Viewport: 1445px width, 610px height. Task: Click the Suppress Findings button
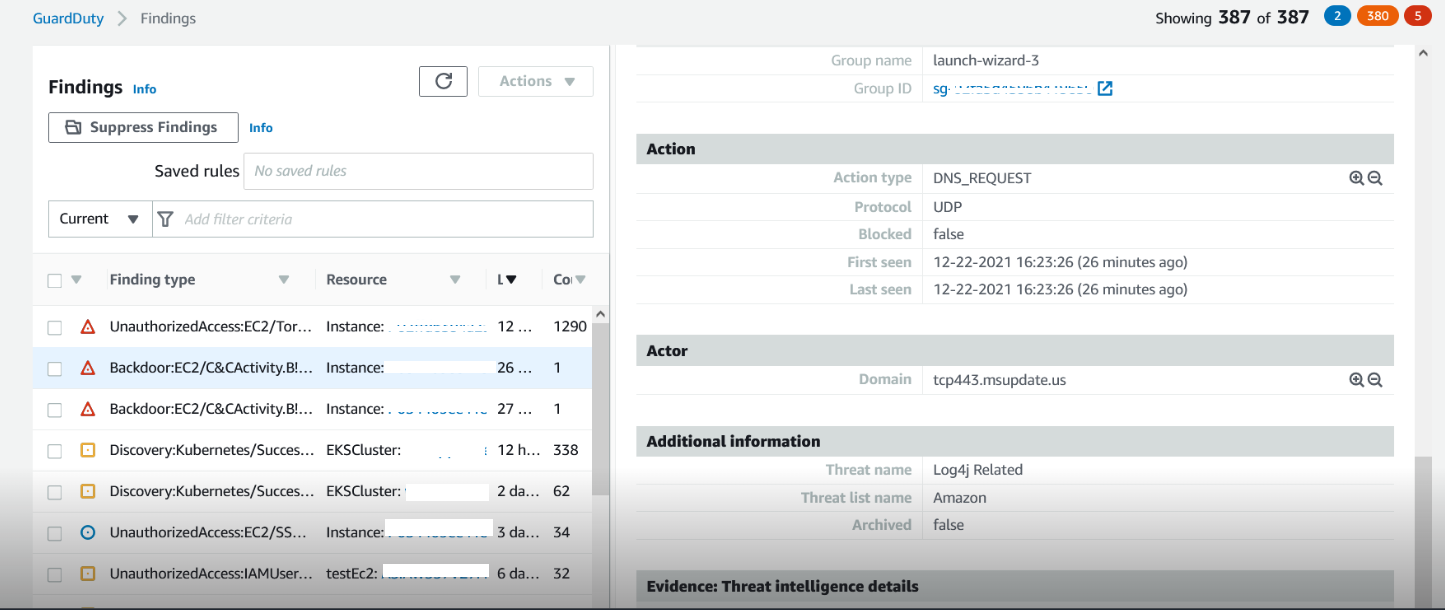pos(142,127)
